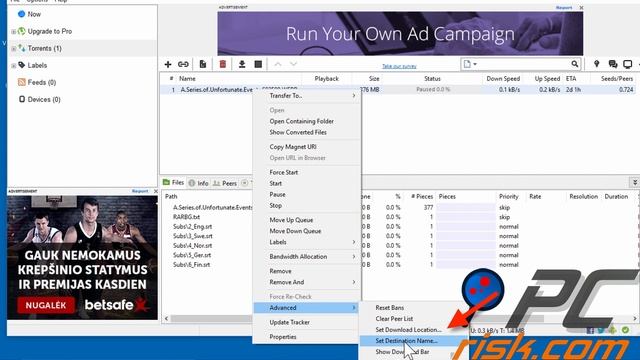Image resolution: width=640 pixels, height=360 pixels.
Task: Open the Take our survey link
Action: [399, 66]
